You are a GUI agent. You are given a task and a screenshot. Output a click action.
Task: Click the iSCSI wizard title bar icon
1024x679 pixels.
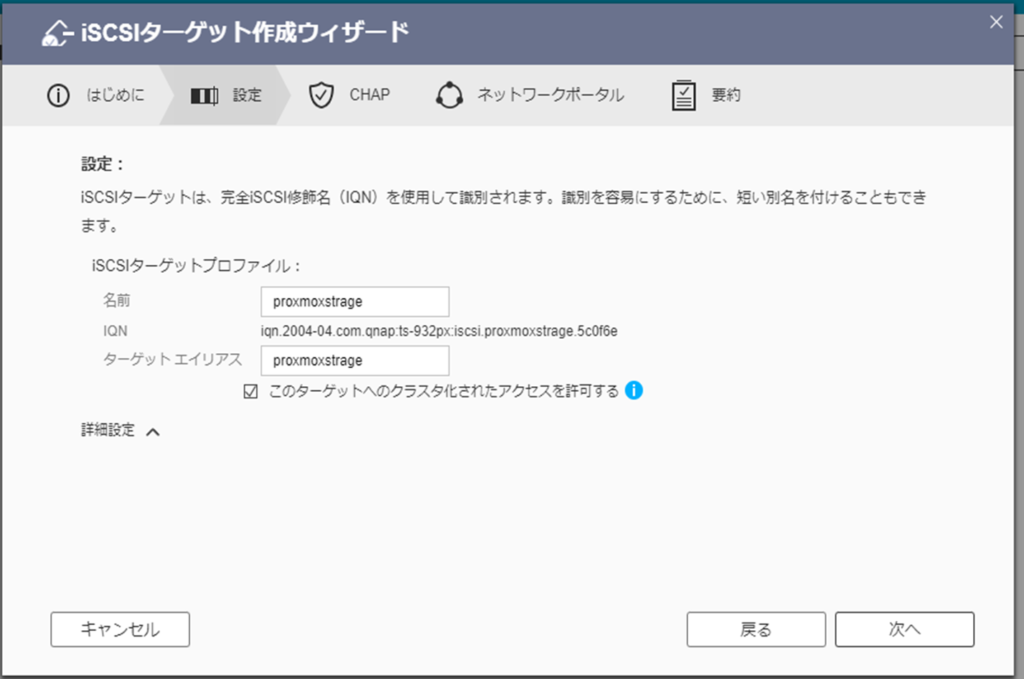(57, 34)
